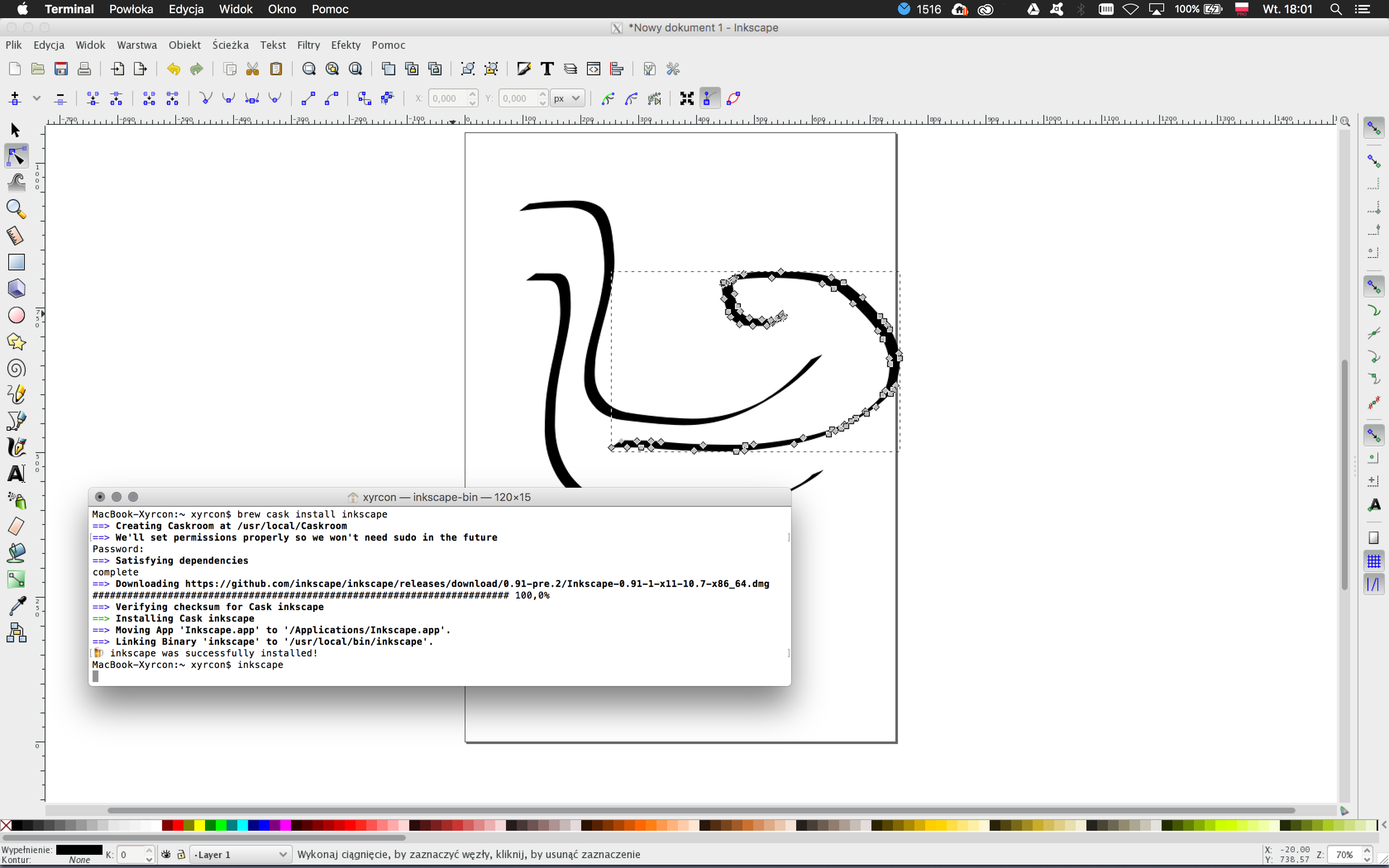Click the Print document icon
This screenshot has height=868, width=1389.
coord(84,69)
